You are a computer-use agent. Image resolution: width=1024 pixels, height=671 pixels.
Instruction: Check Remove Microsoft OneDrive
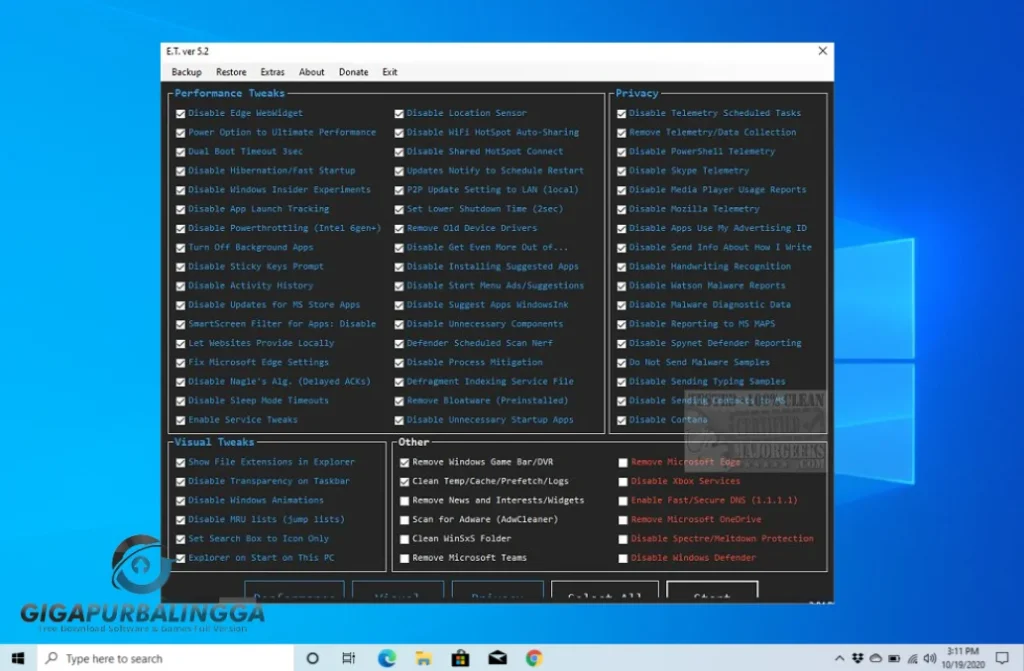[622, 519]
